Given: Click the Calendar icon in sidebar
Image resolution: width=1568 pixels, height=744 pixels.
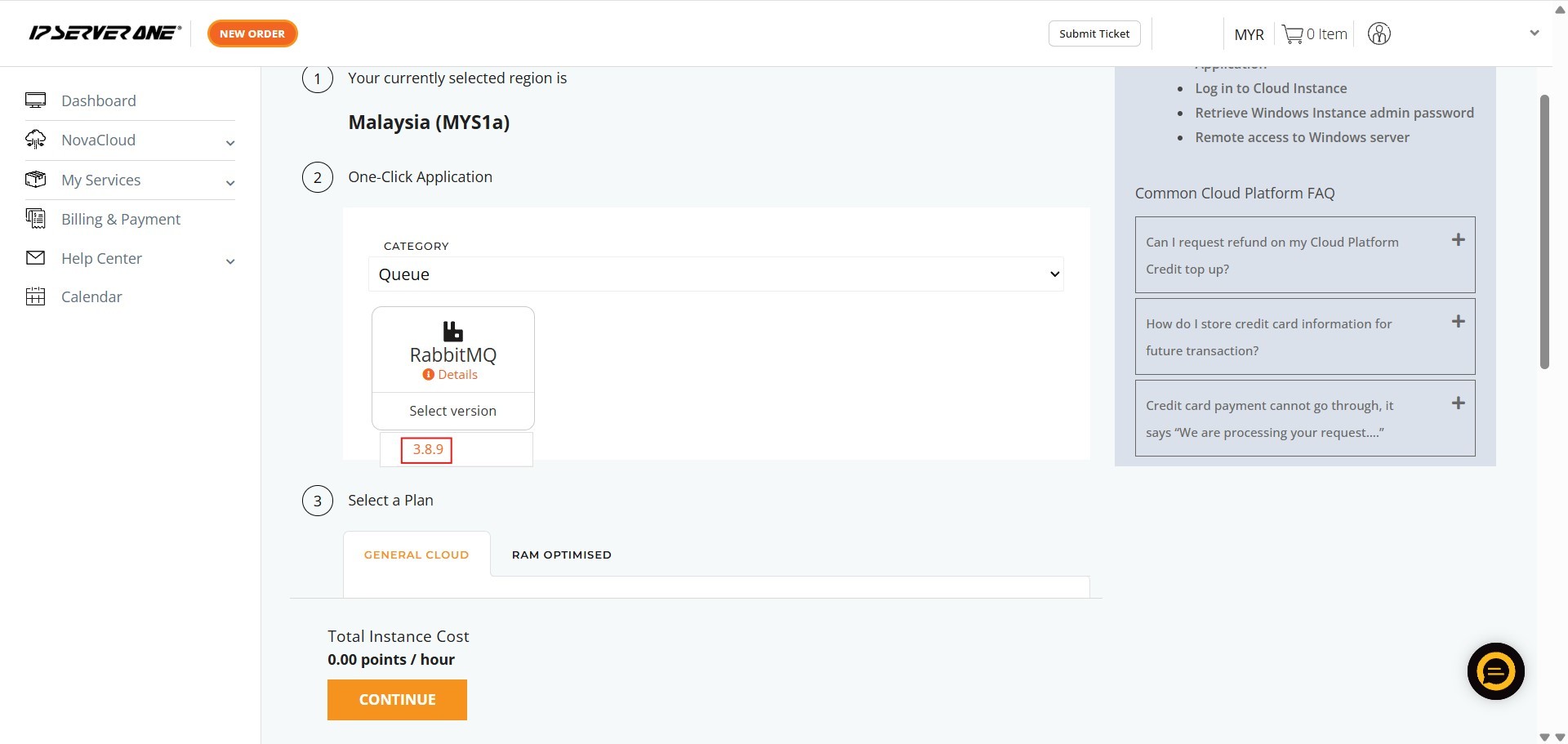Looking at the screenshot, I should coord(35,296).
